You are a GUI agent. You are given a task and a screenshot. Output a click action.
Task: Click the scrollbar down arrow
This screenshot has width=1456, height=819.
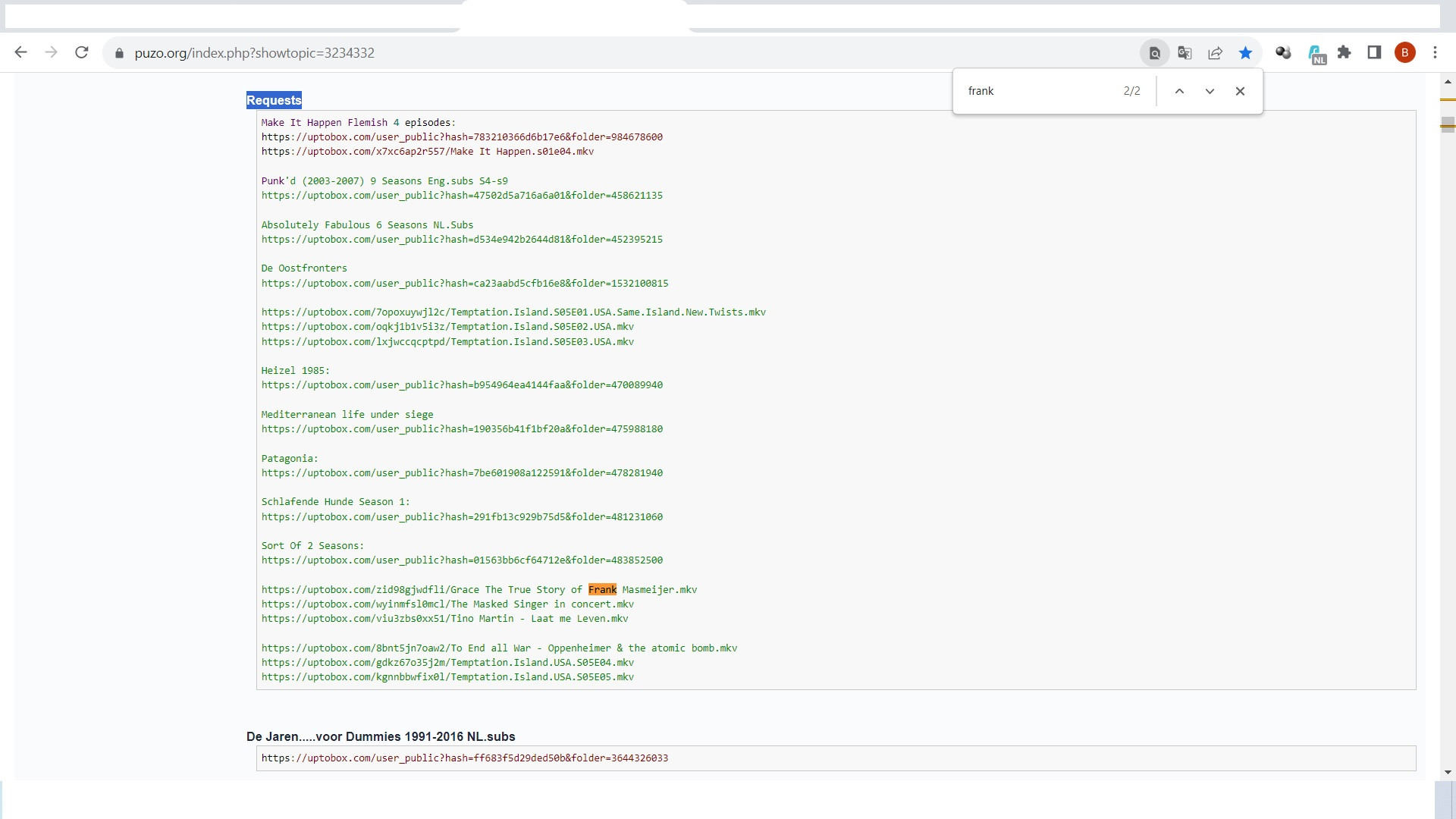[1448, 772]
